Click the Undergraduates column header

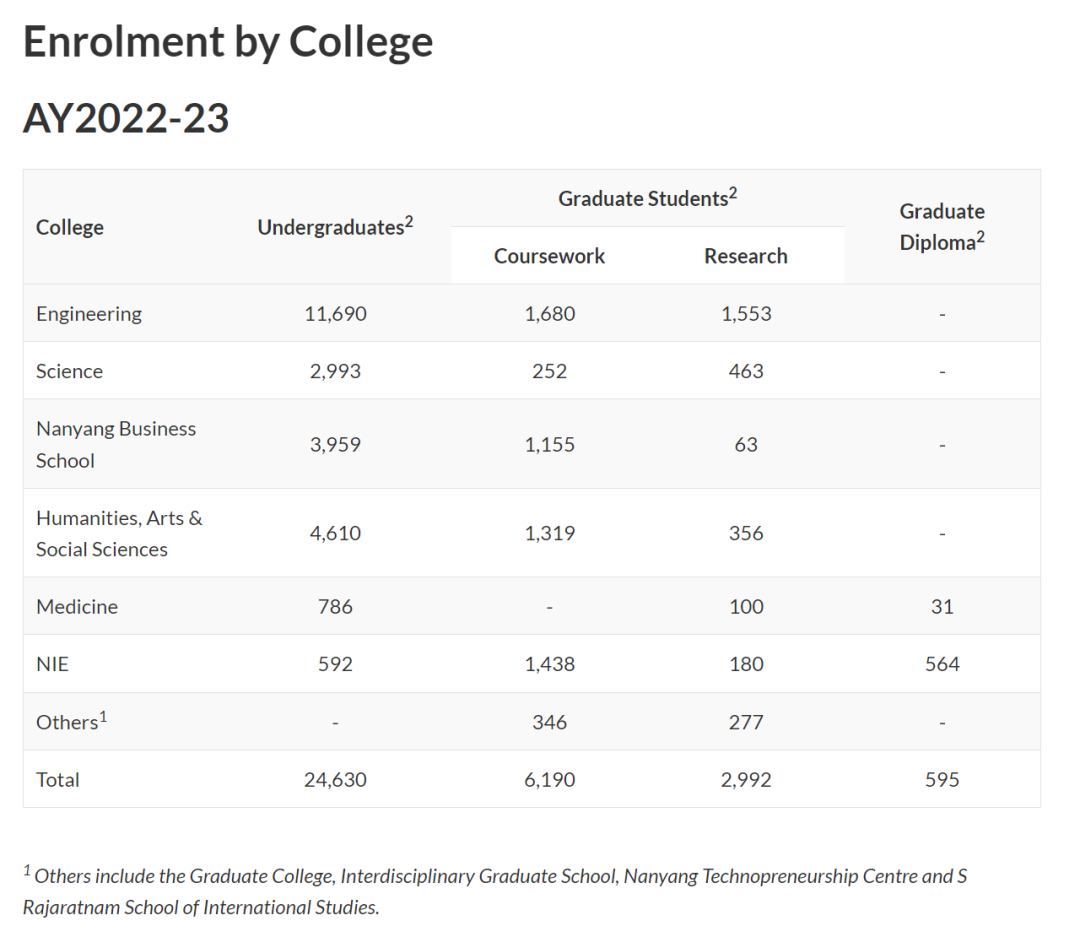(335, 228)
